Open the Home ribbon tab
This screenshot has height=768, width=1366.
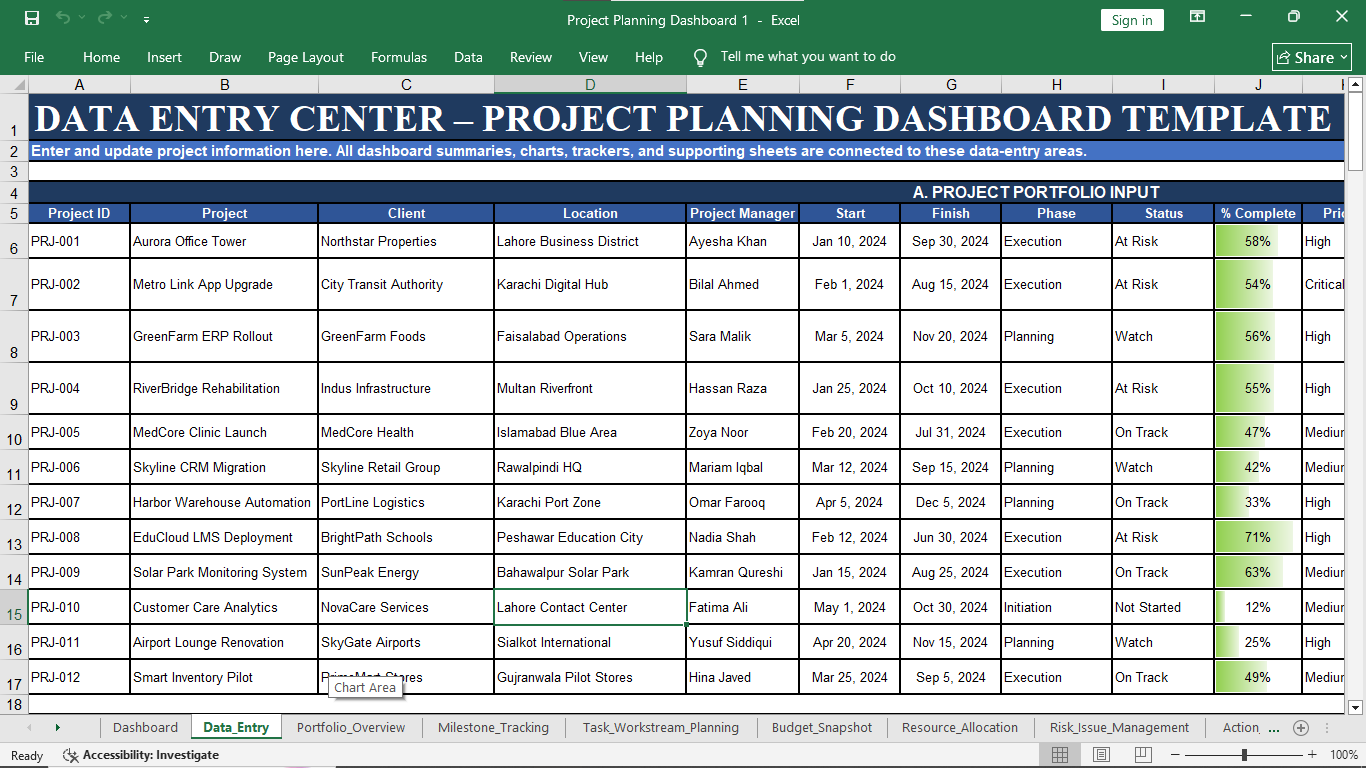pyautogui.click(x=101, y=57)
